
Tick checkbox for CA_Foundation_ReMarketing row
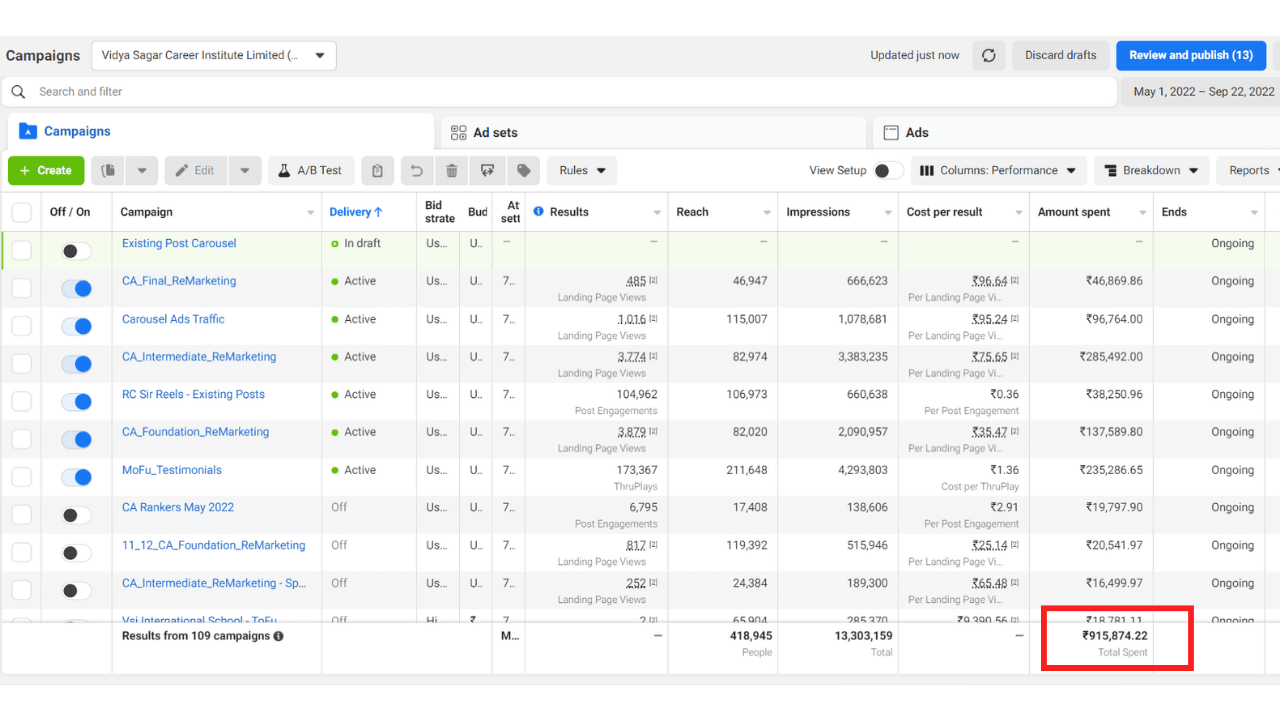[x=22, y=439]
